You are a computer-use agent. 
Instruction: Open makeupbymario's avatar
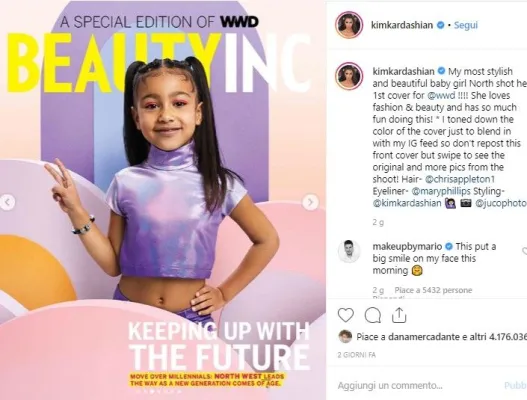coord(349,251)
